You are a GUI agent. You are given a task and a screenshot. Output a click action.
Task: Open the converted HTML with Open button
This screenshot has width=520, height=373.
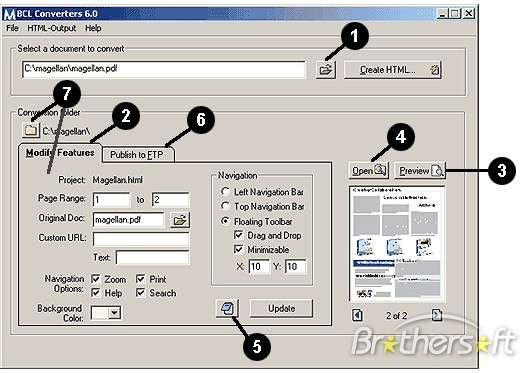point(369,171)
